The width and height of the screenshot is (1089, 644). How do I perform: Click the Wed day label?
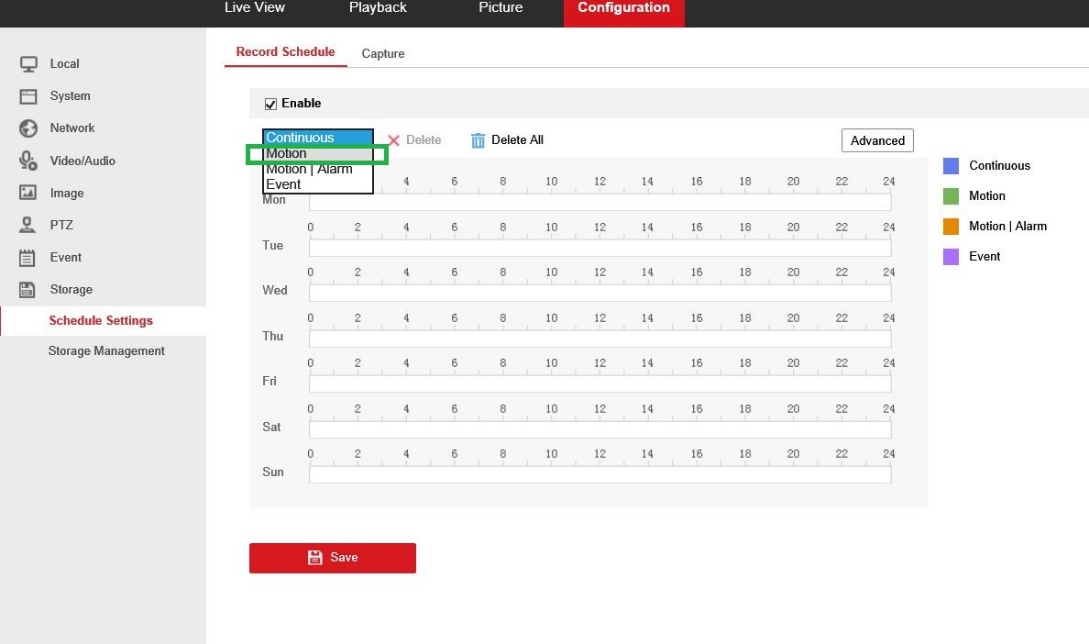(x=274, y=290)
